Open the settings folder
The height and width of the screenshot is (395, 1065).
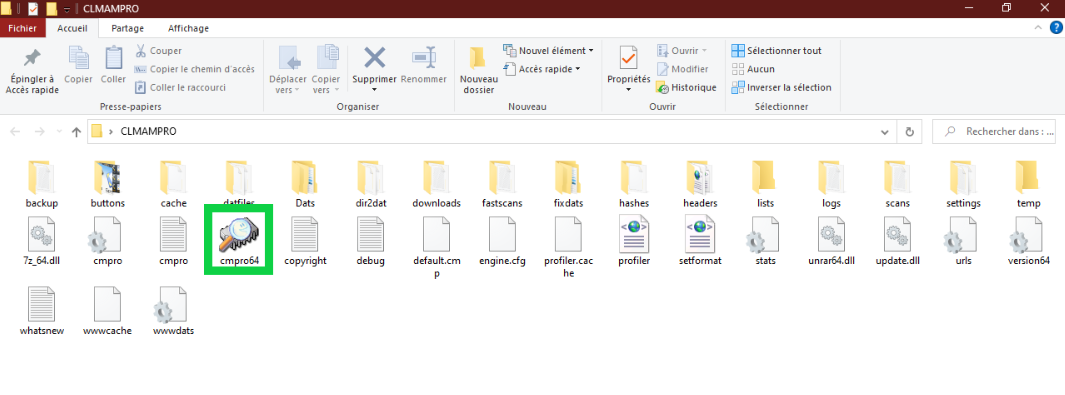click(963, 185)
